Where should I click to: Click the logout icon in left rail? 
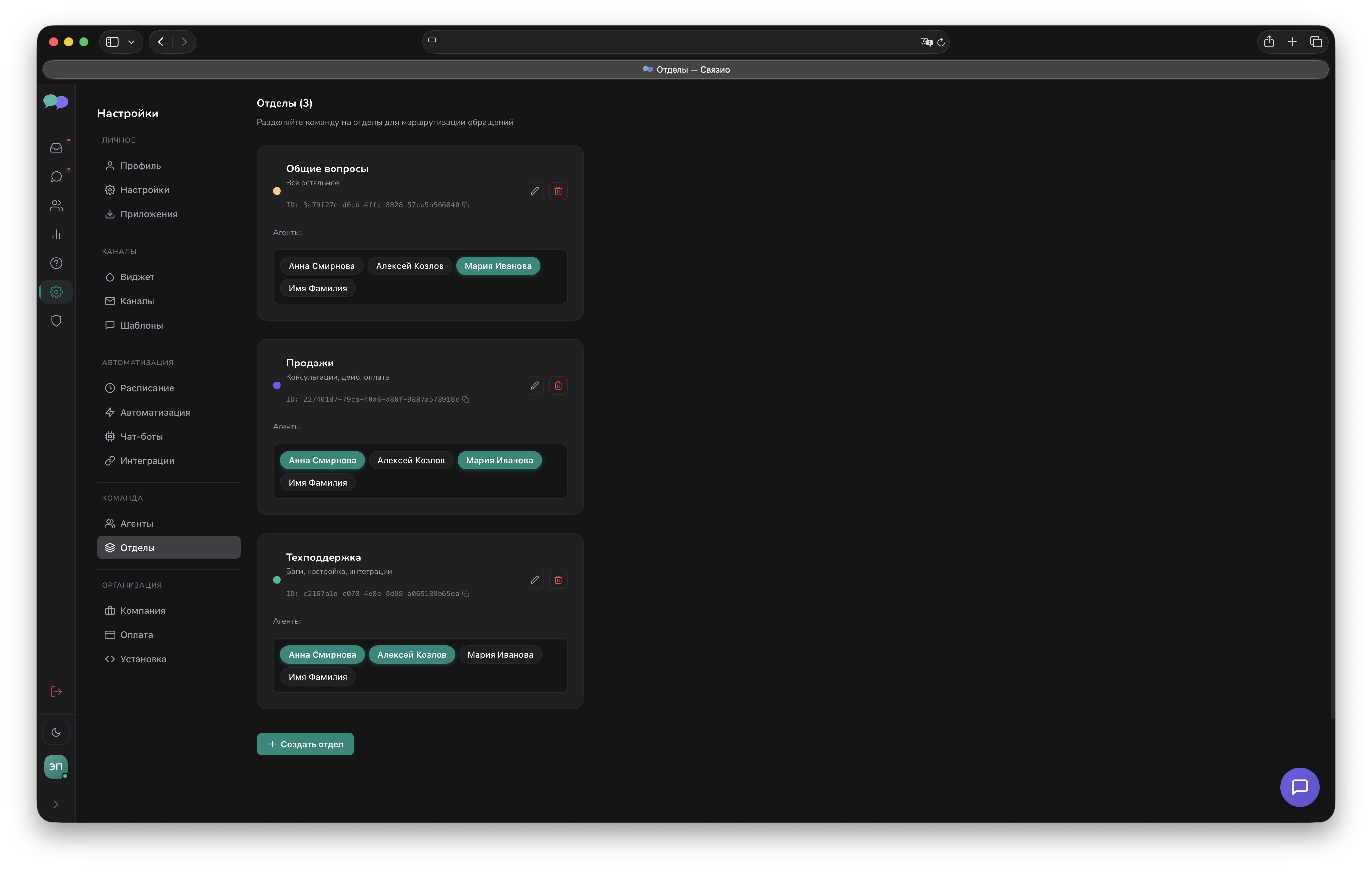[x=56, y=692]
